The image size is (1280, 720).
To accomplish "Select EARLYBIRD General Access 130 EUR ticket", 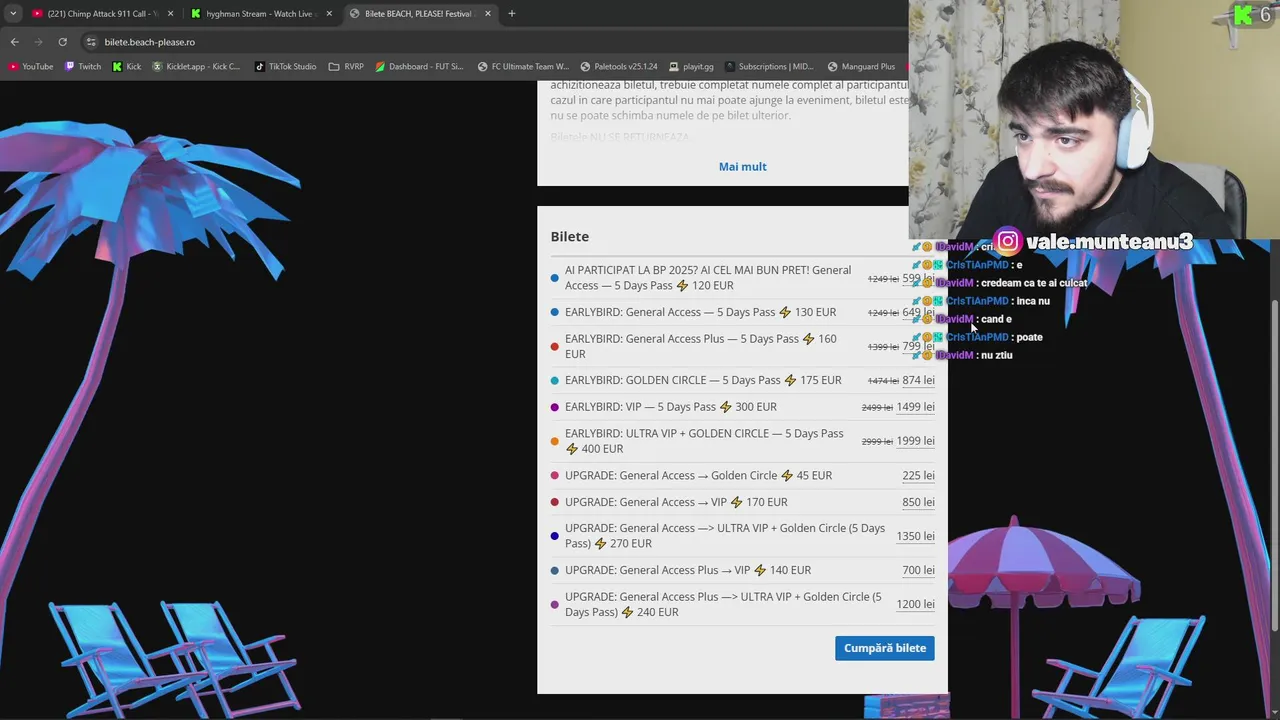I will tap(742, 312).
